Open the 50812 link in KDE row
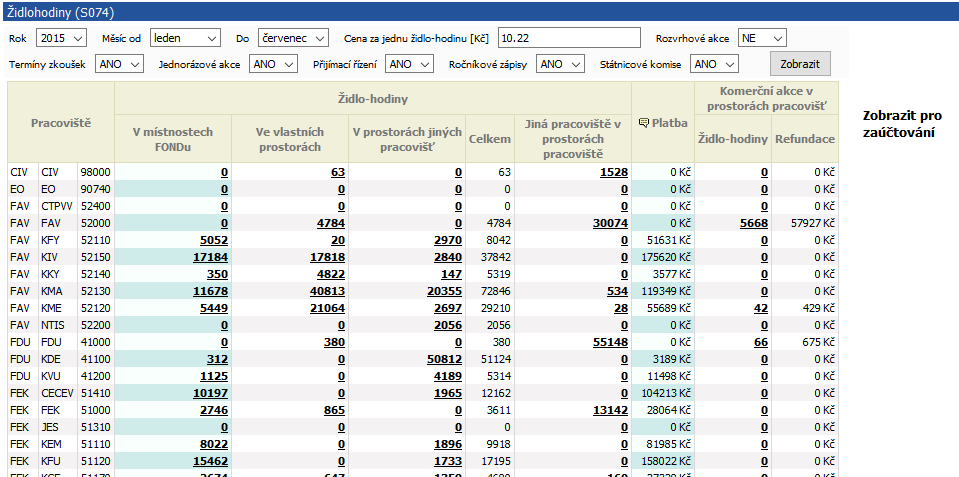Image resolution: width=959 pixels, height=477 pixels. (445, 359)
